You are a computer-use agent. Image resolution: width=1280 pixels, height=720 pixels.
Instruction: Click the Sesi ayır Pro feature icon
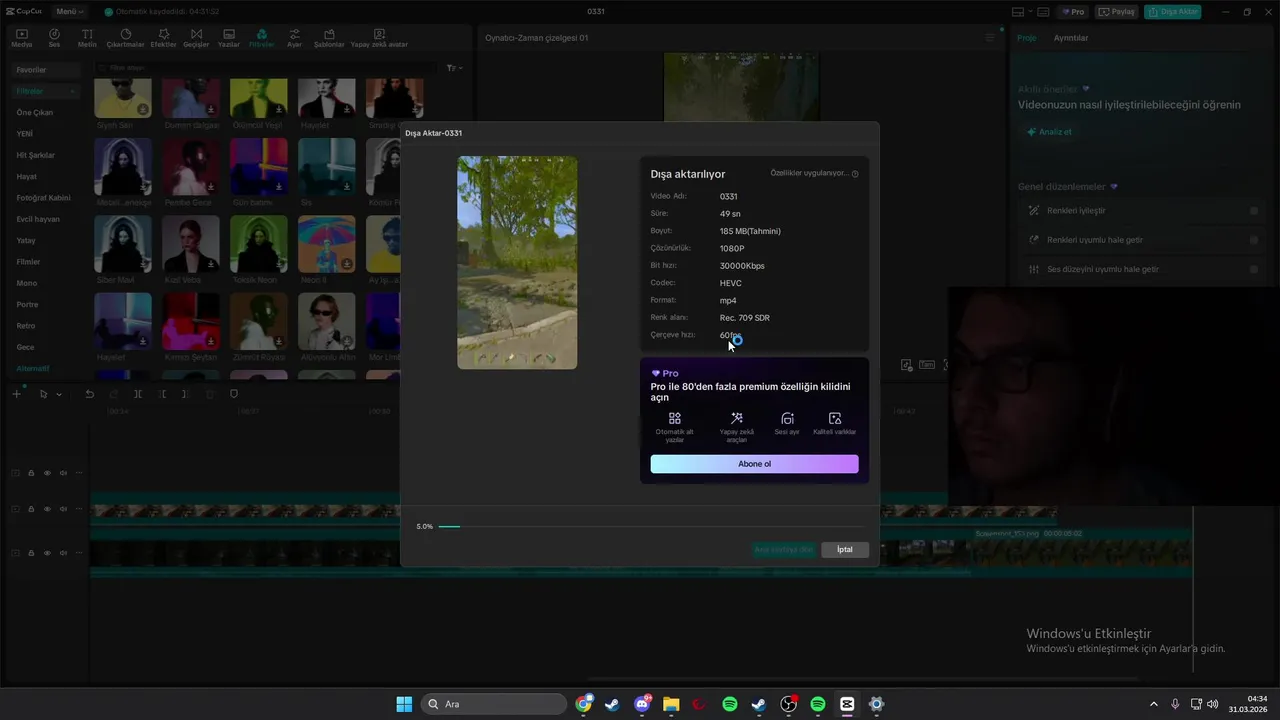coord(787,418)
